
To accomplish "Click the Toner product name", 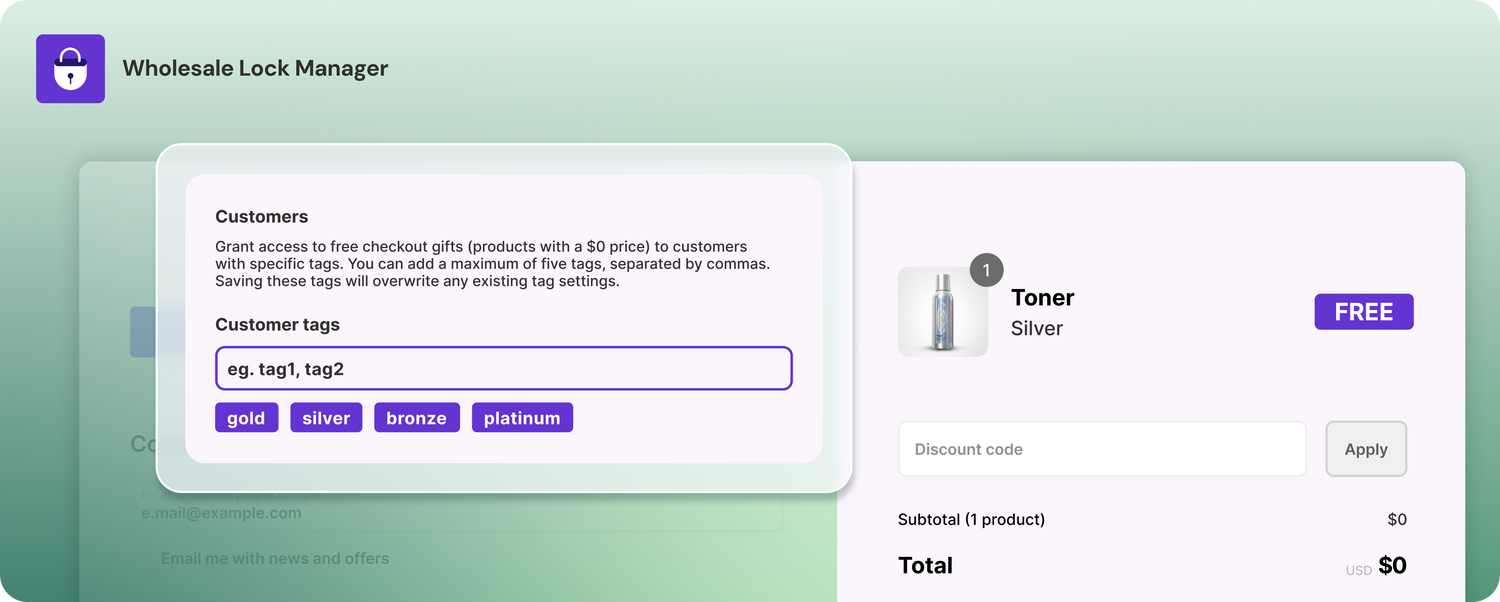I will pyautogui.click(x=1042, y=298).
